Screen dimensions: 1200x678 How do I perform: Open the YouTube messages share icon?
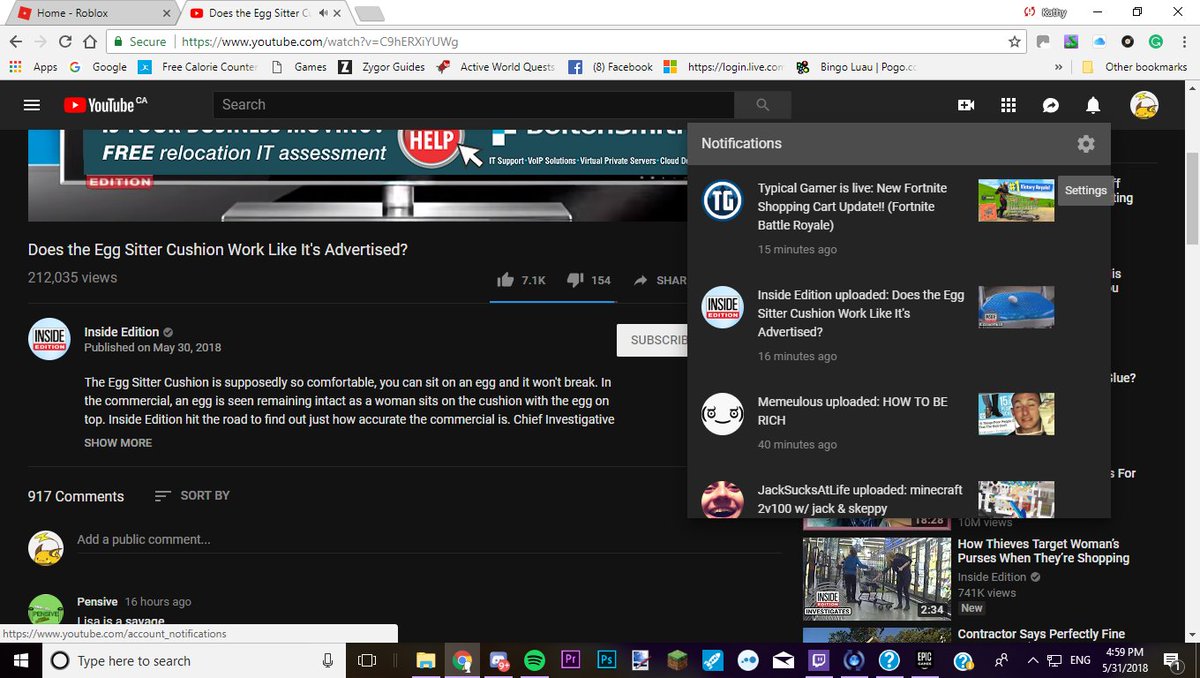click(1051, 105)
